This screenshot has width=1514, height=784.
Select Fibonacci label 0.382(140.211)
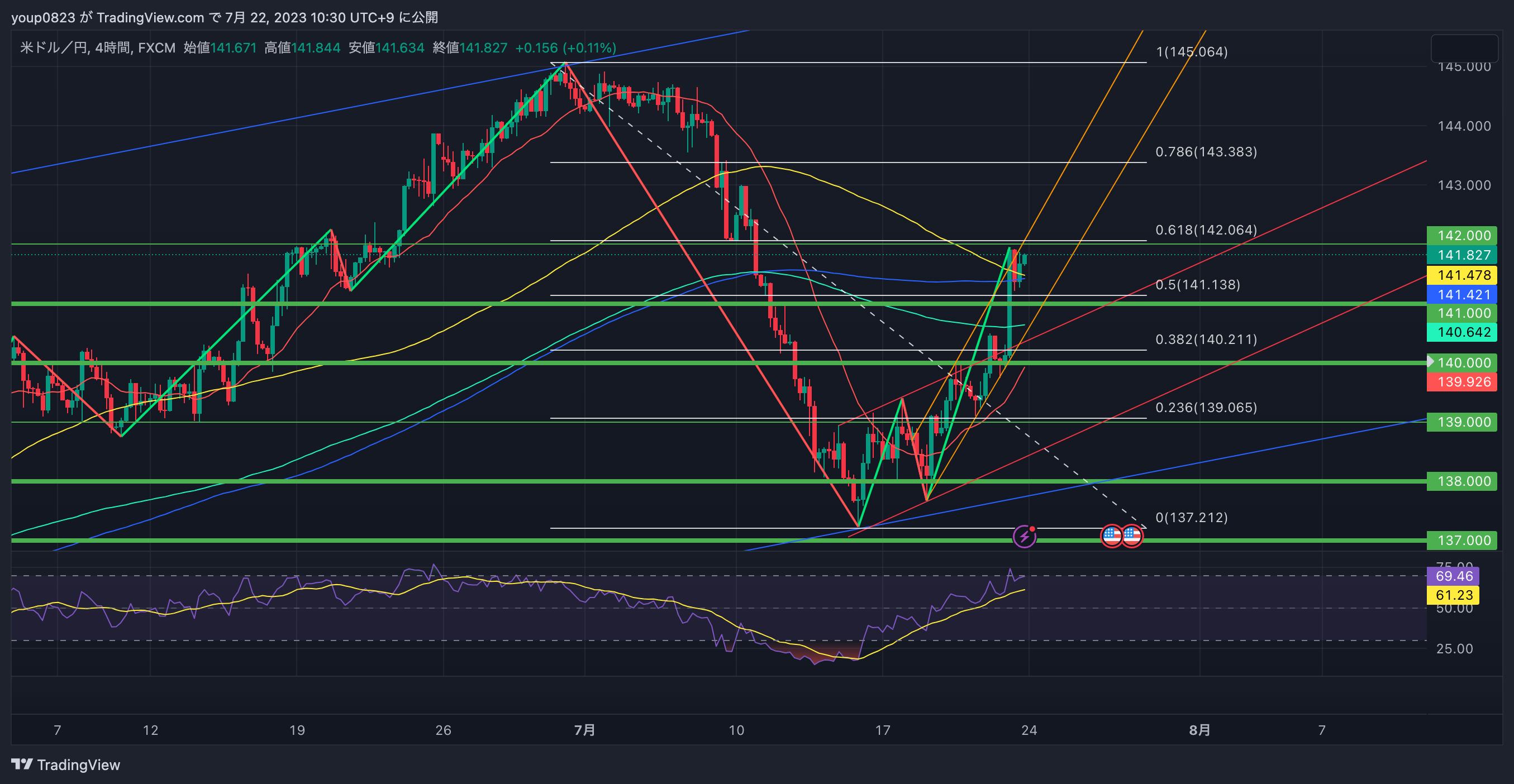[x=1206, y=339]
